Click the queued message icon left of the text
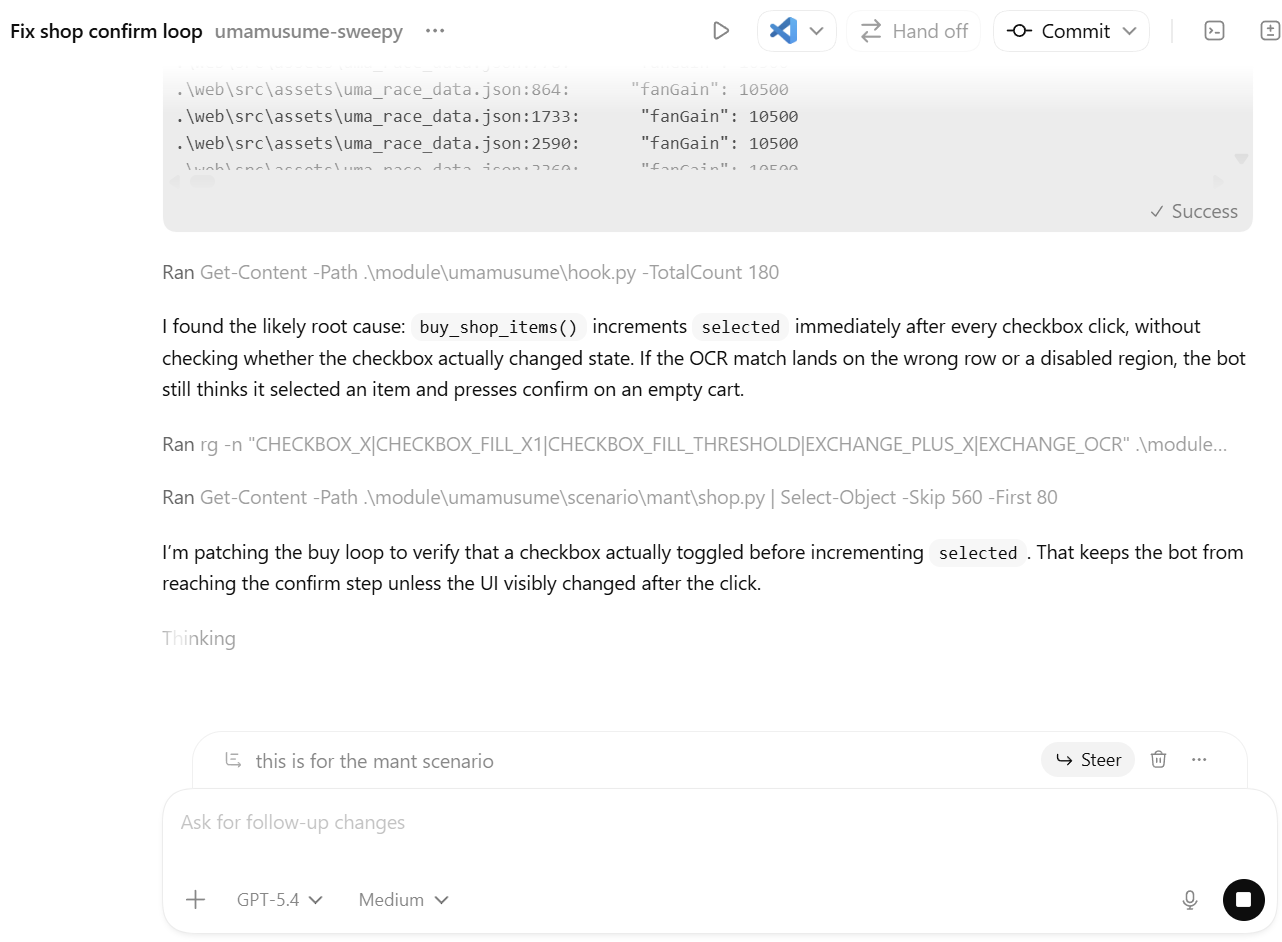The image size is (1282, 942). pos(233,760)
